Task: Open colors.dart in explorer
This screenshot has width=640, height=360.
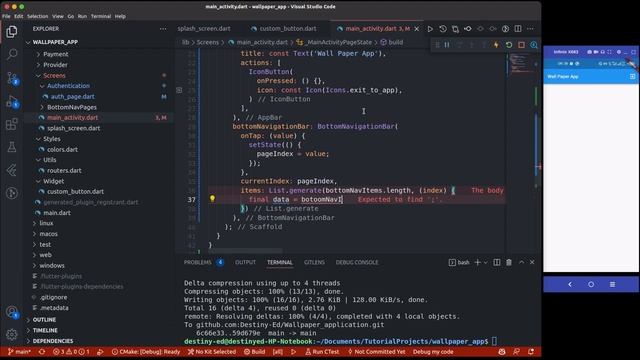Action: tap(62, 149)
